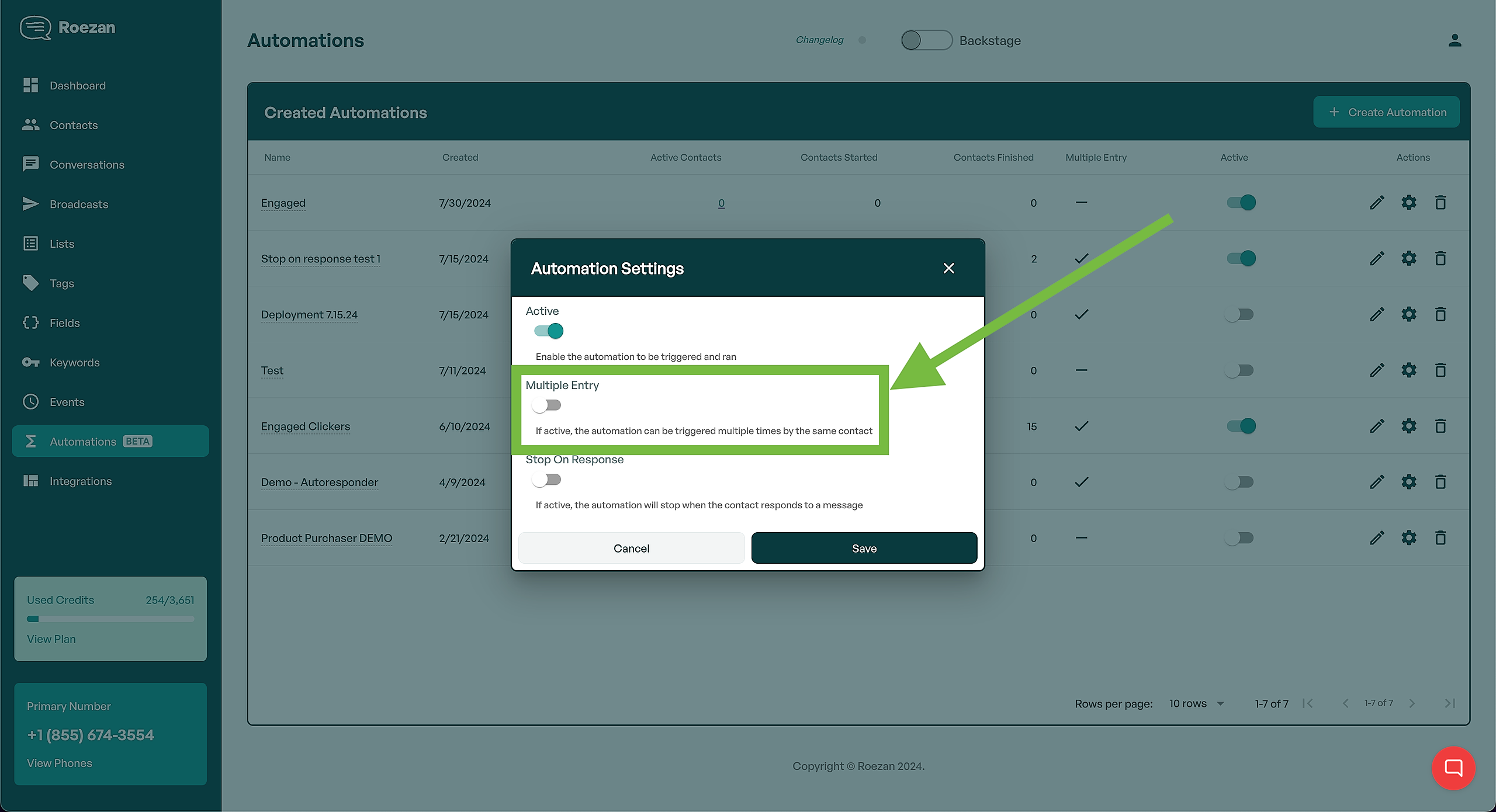
Task: Turn on Stop On Response switch
Action: tap(547, 480)
